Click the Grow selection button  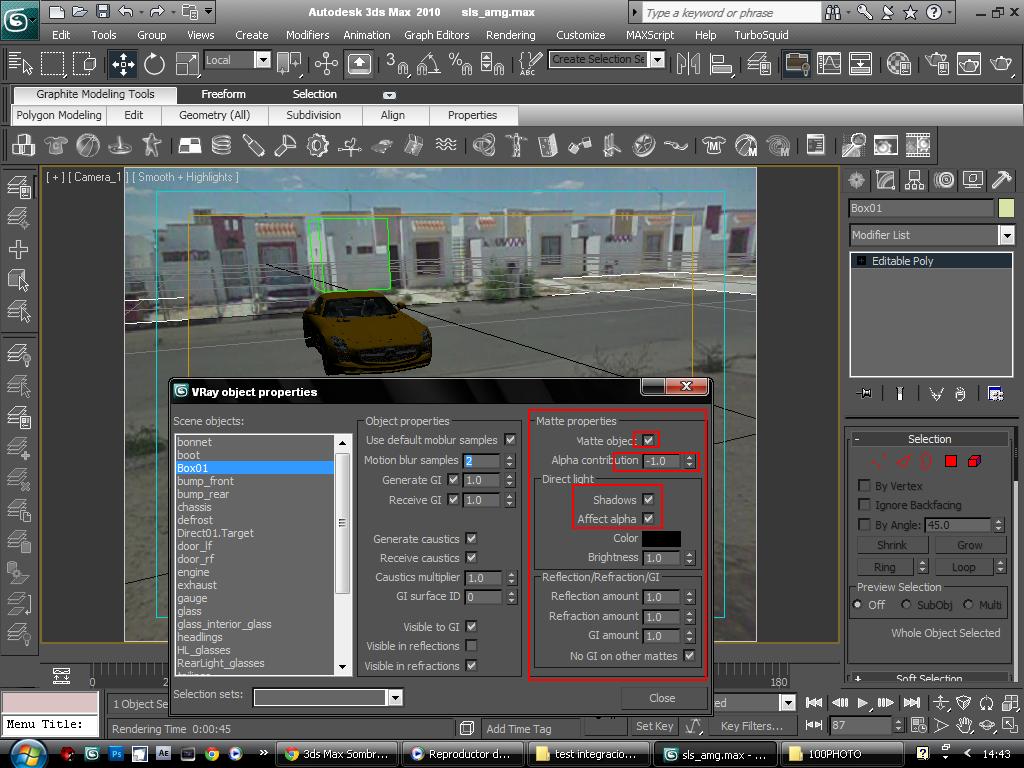(970, 545)
